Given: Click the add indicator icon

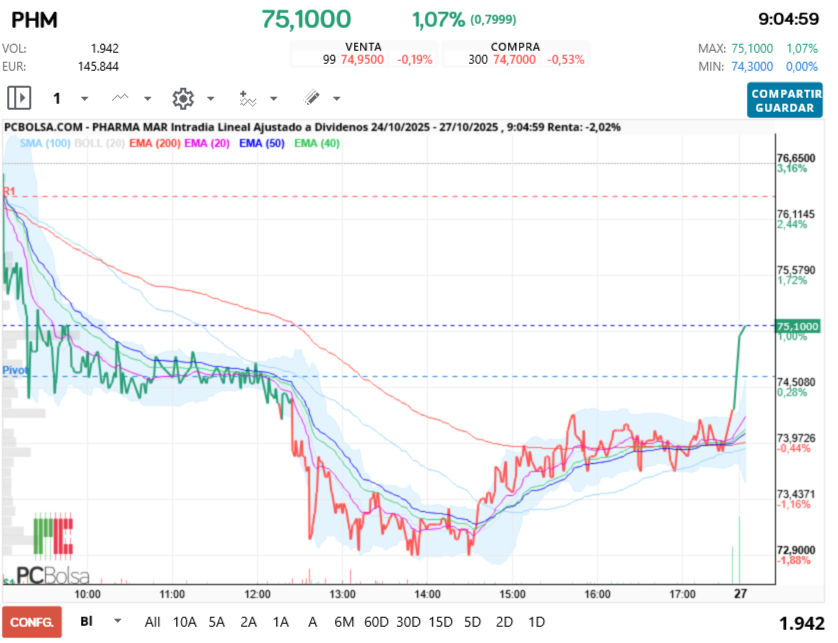Looking at the screenshot, I should [247, 98].
